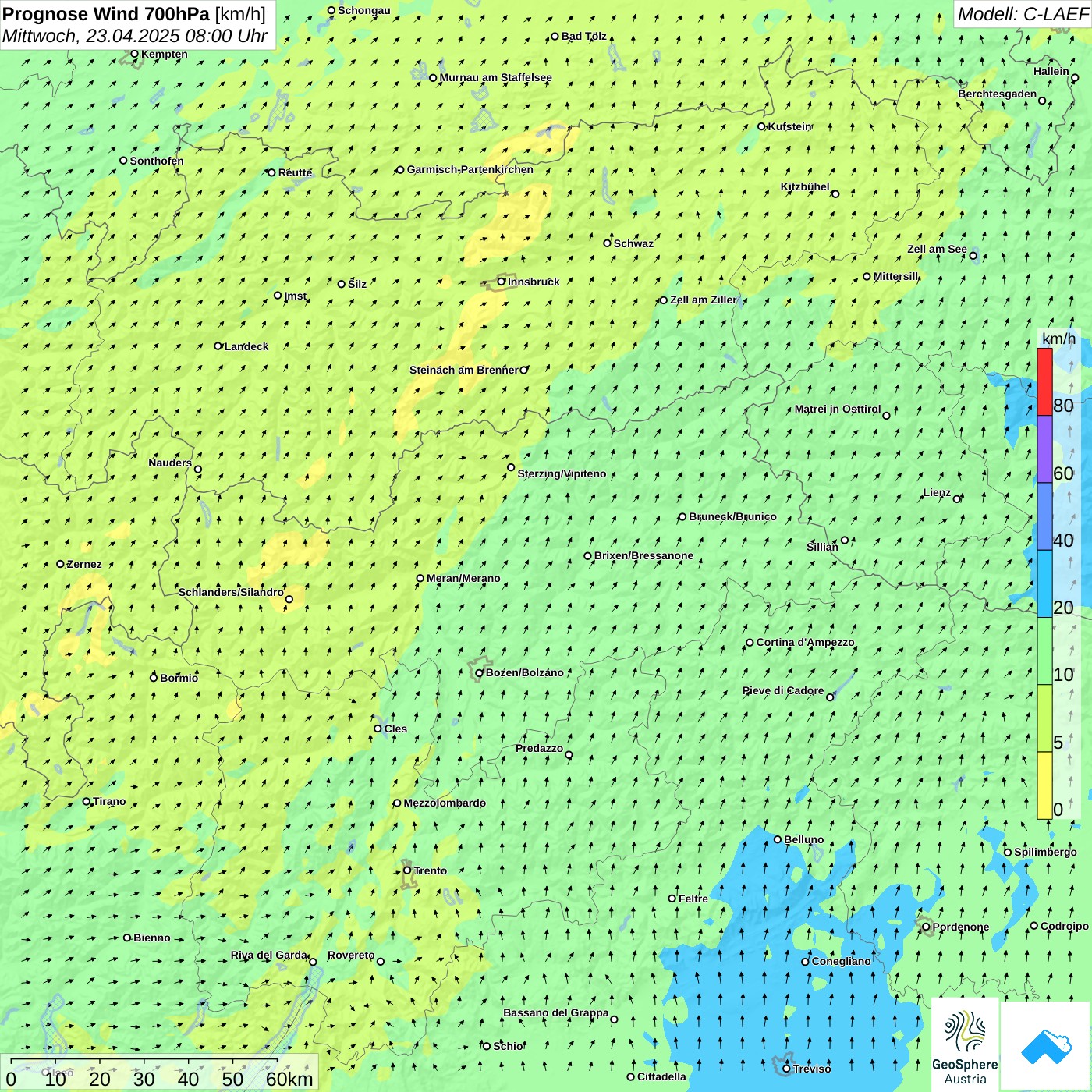Click the Cortina d'Ampezzo label

(806, 642)
